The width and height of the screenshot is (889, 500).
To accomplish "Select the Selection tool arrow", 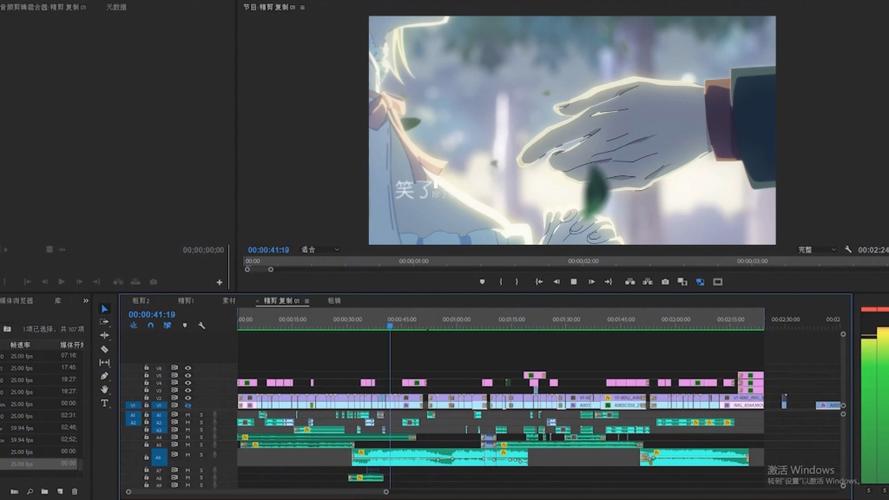I will tap(104, 309).
